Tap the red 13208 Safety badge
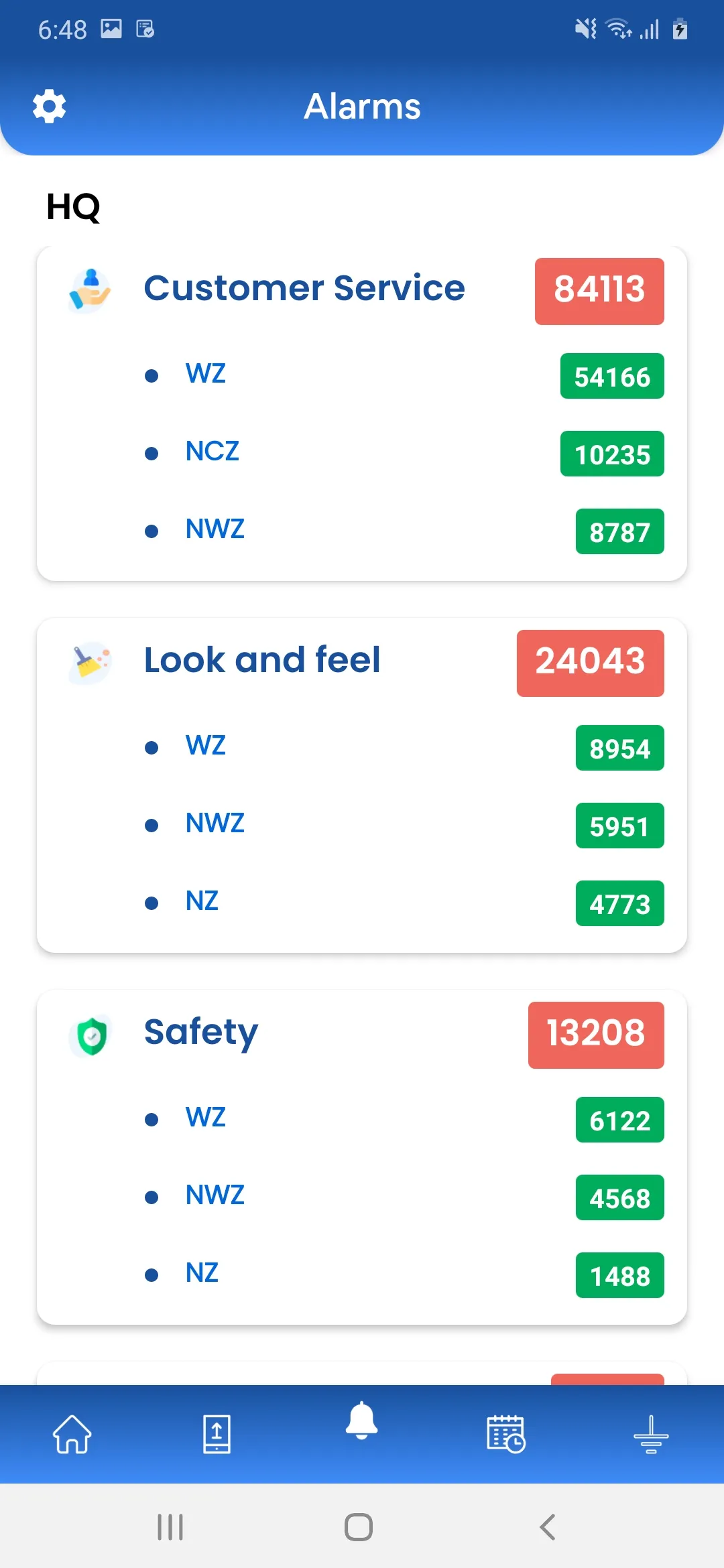The width and height of the screenshot is (724, 1568). pyautogui.click(x=596, y=1035)
